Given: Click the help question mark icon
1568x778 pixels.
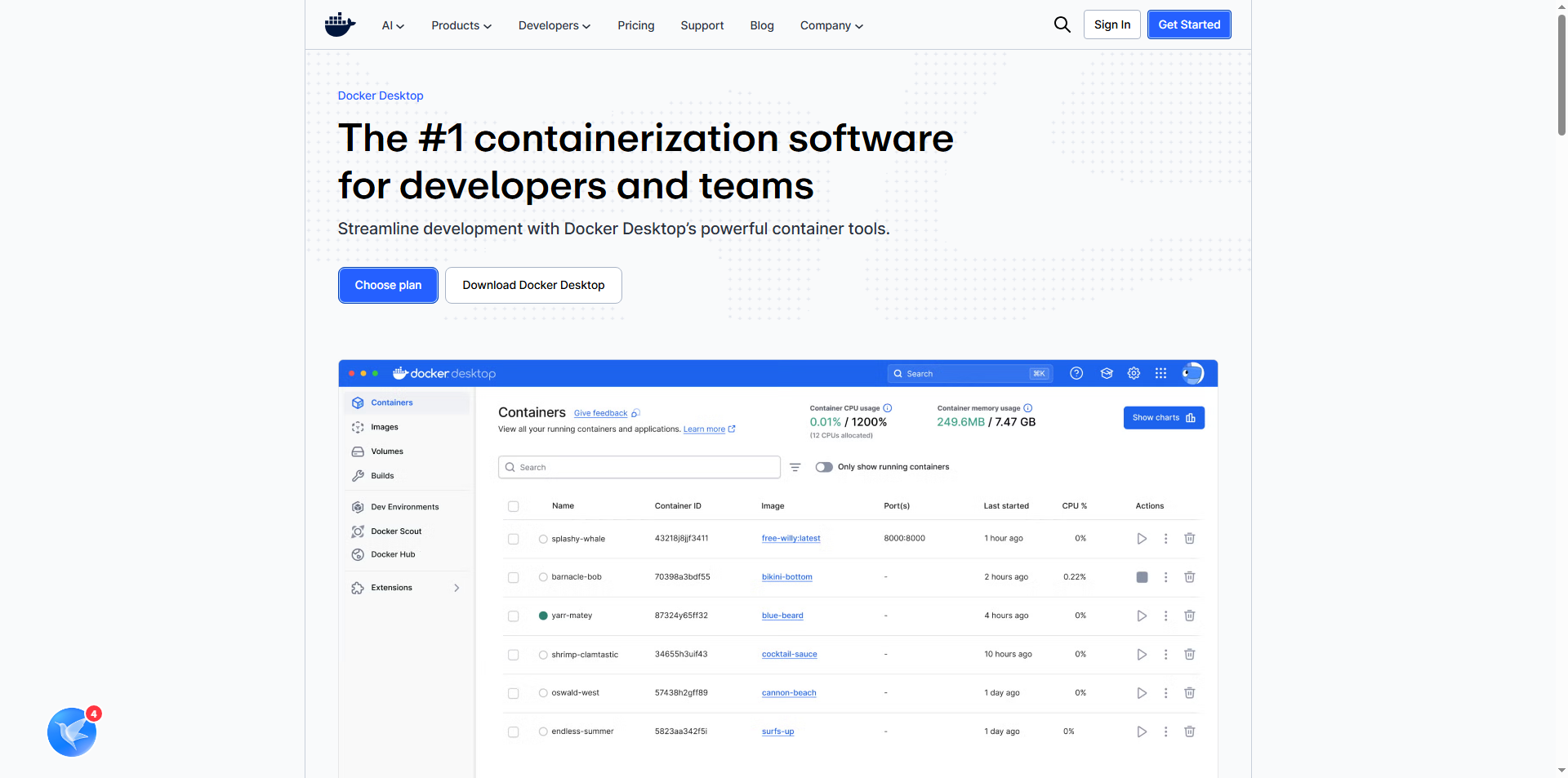Looking at the screenshot, I should pos(1076,373).
